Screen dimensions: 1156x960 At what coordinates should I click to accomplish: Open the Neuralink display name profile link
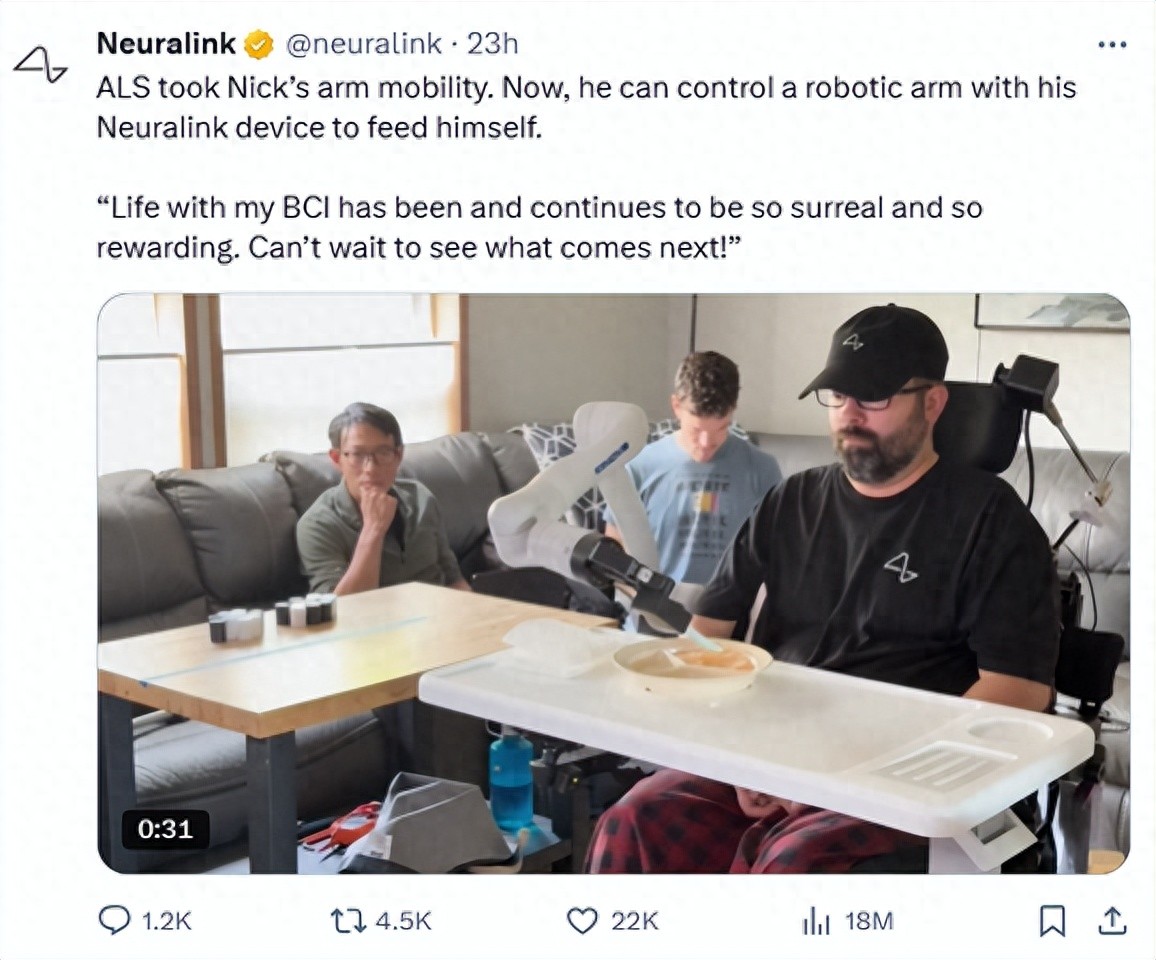[166, 43]
